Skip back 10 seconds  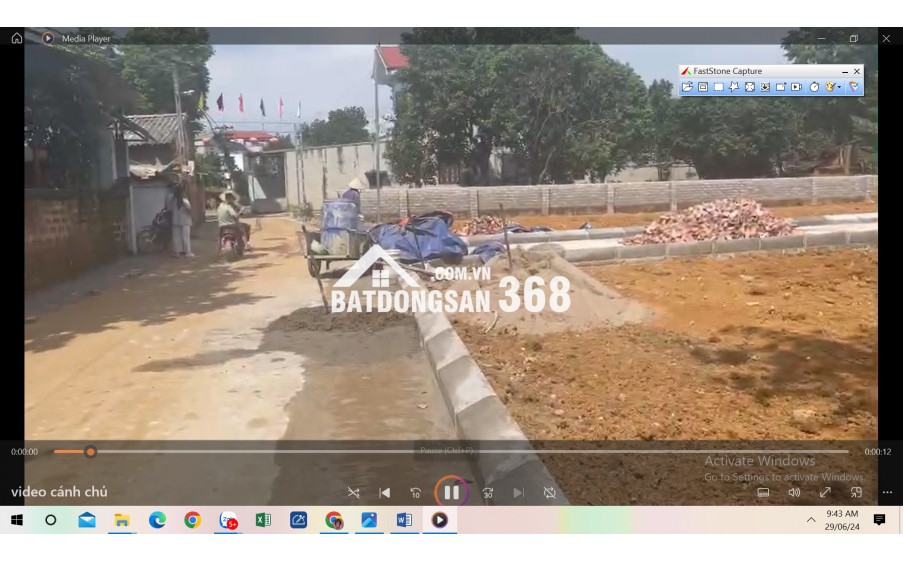click(415, 493)
